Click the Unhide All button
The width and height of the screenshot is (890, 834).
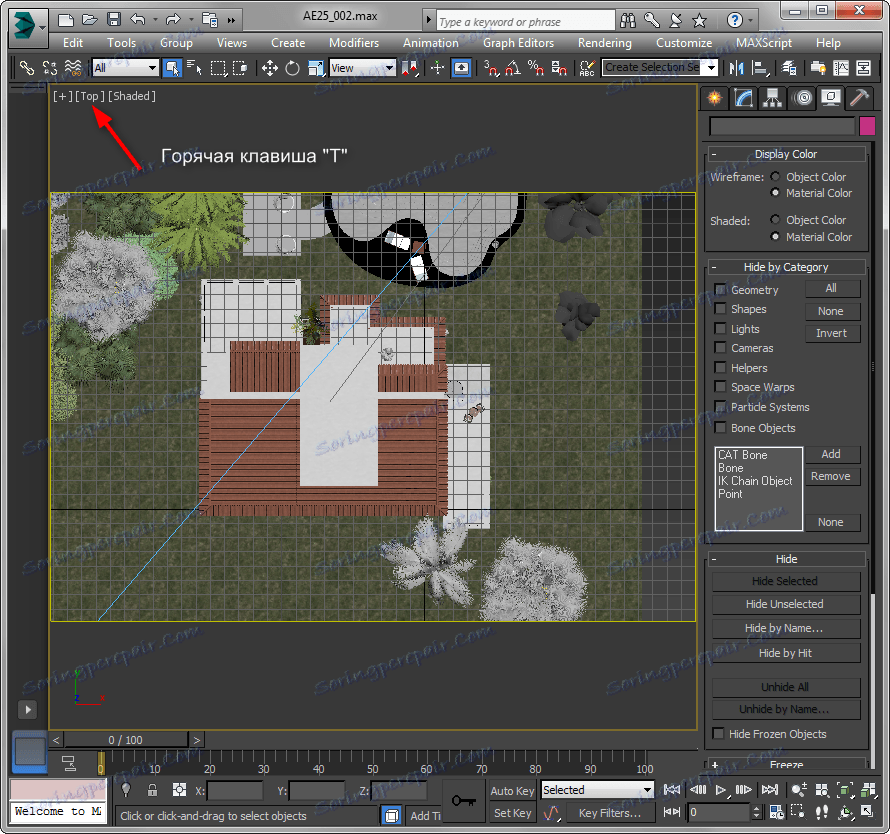point(785,687)
